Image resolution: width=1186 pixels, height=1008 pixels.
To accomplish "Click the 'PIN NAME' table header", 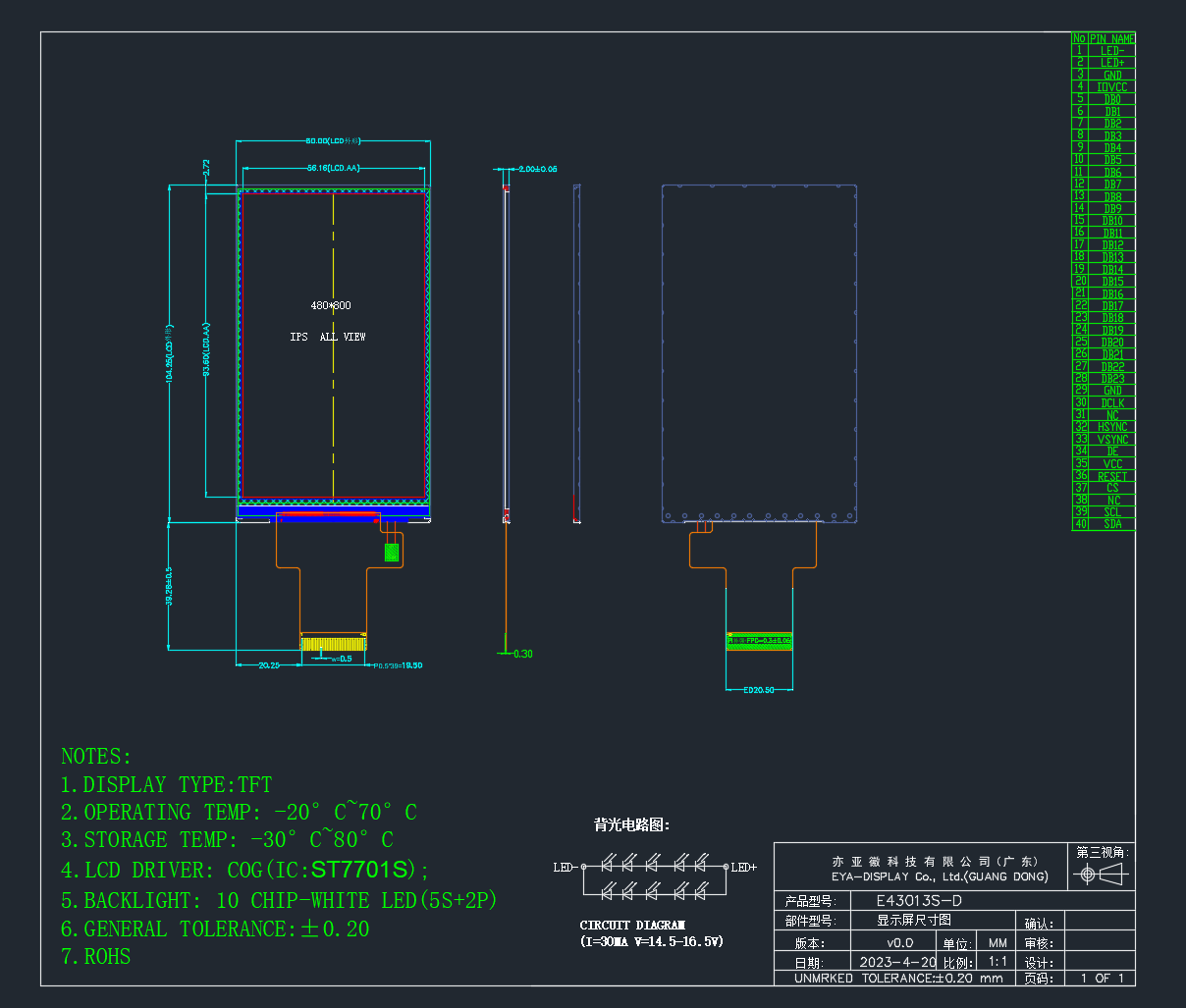I will (1112, 38).
